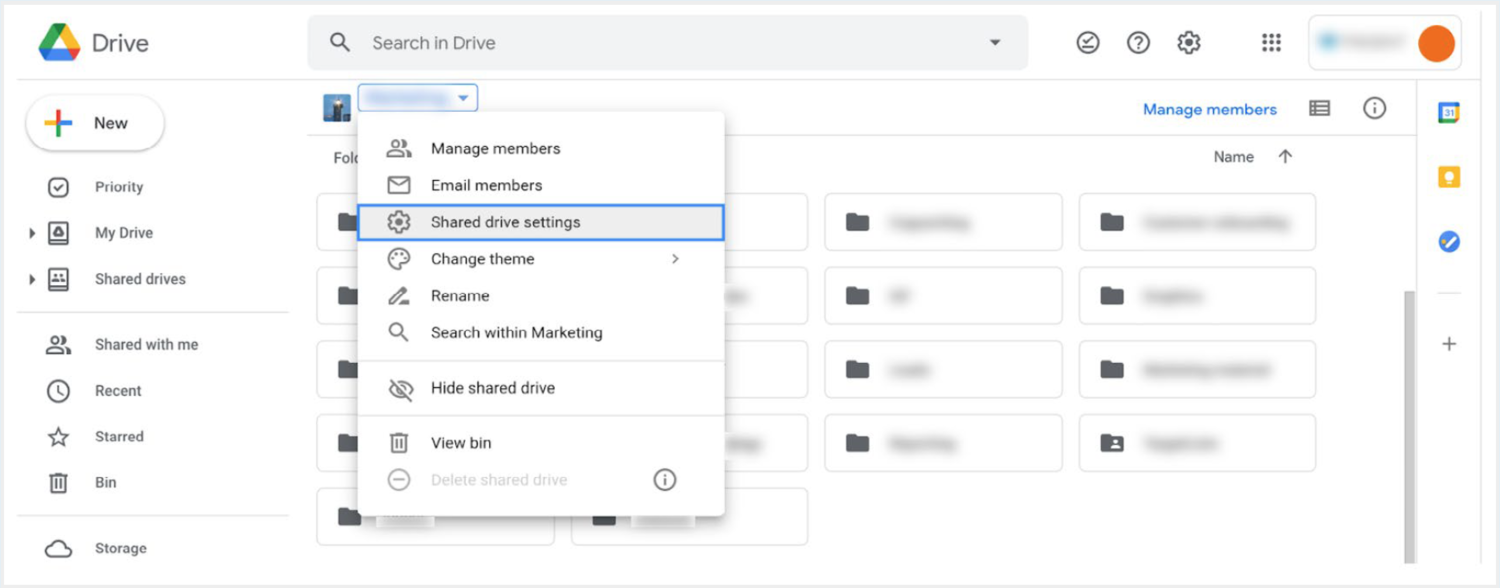This screenshot has height=588, width=1500.
Task: Open the Google apps grid
Action: [x=1271, y=43]
